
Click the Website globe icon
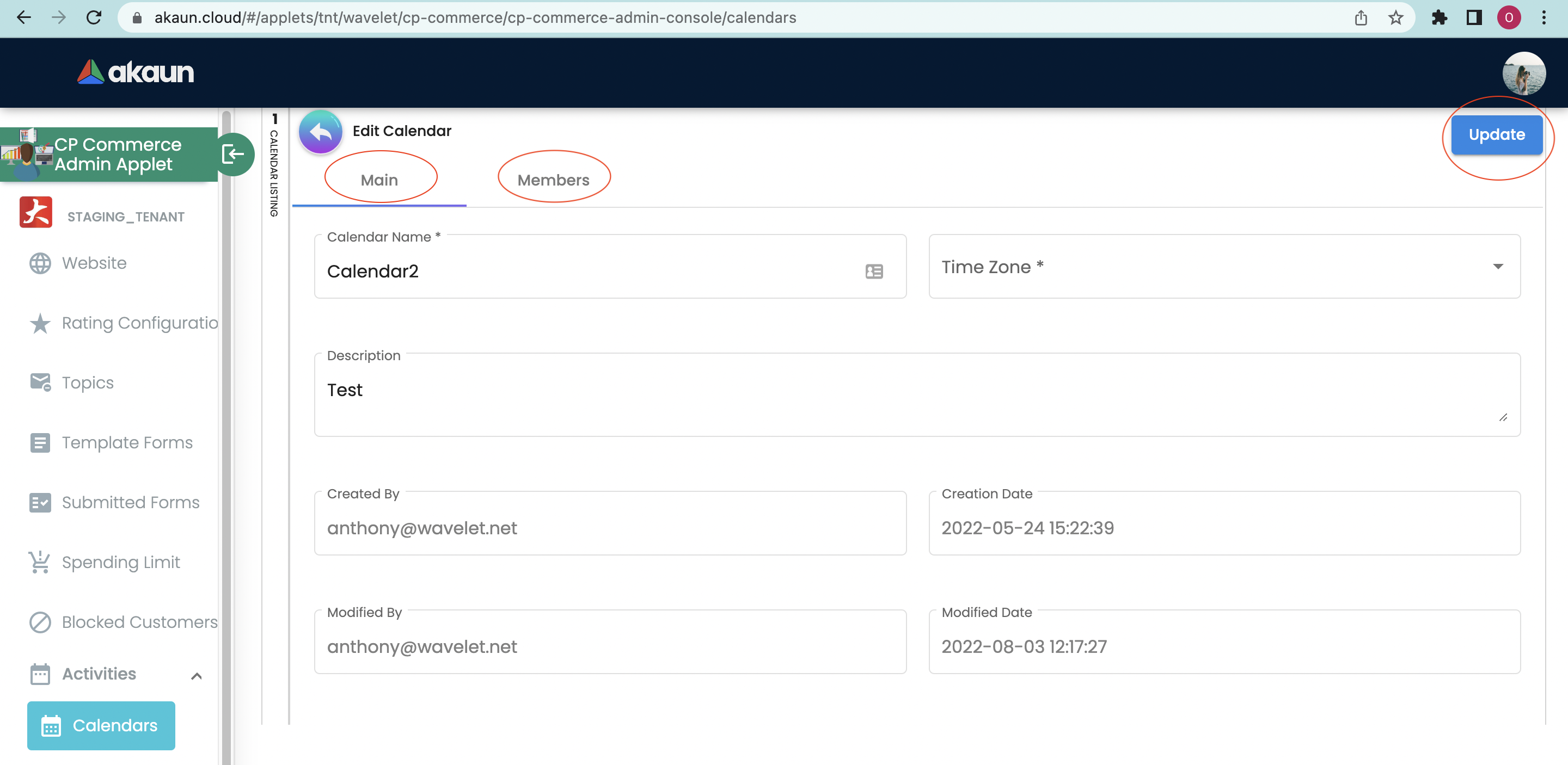(x=40, y=263)
